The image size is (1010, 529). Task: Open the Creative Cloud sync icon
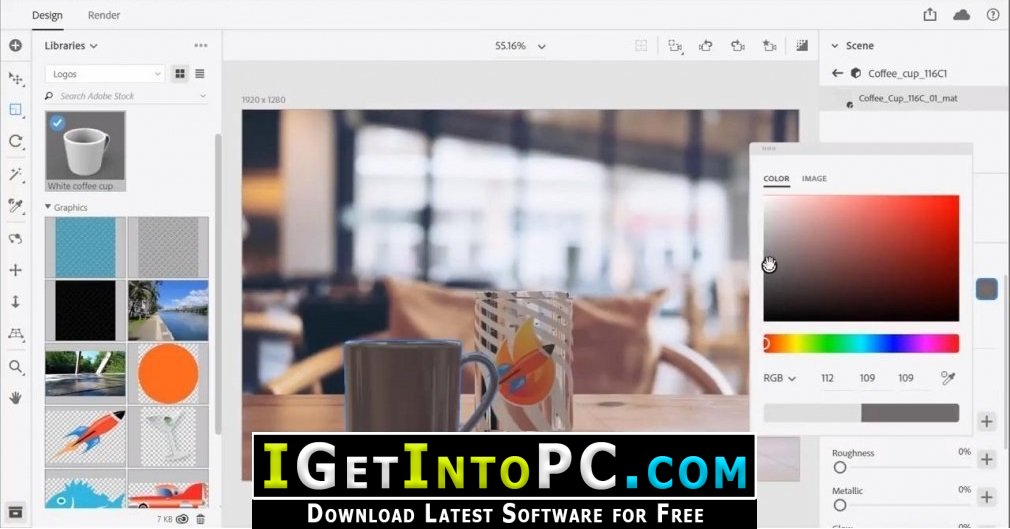(962, 14)
